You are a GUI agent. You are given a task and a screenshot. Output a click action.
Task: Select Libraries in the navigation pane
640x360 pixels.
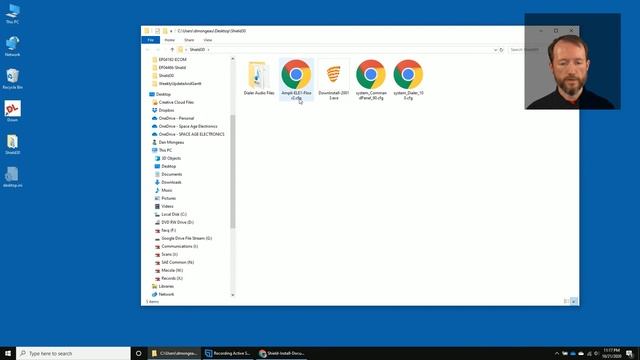(166, 287)
